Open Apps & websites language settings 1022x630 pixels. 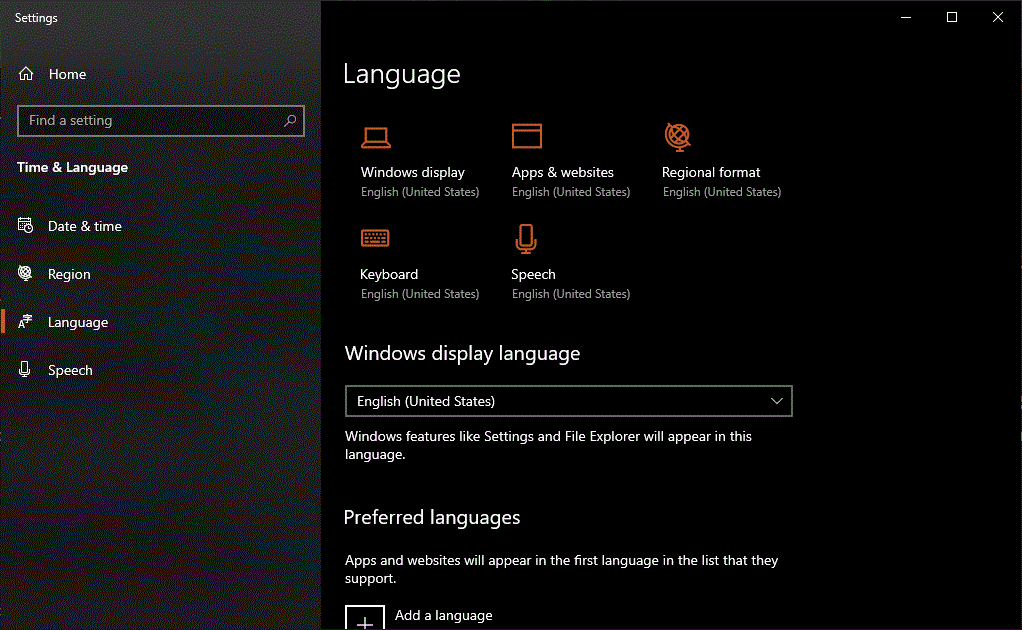click(526, 137)
